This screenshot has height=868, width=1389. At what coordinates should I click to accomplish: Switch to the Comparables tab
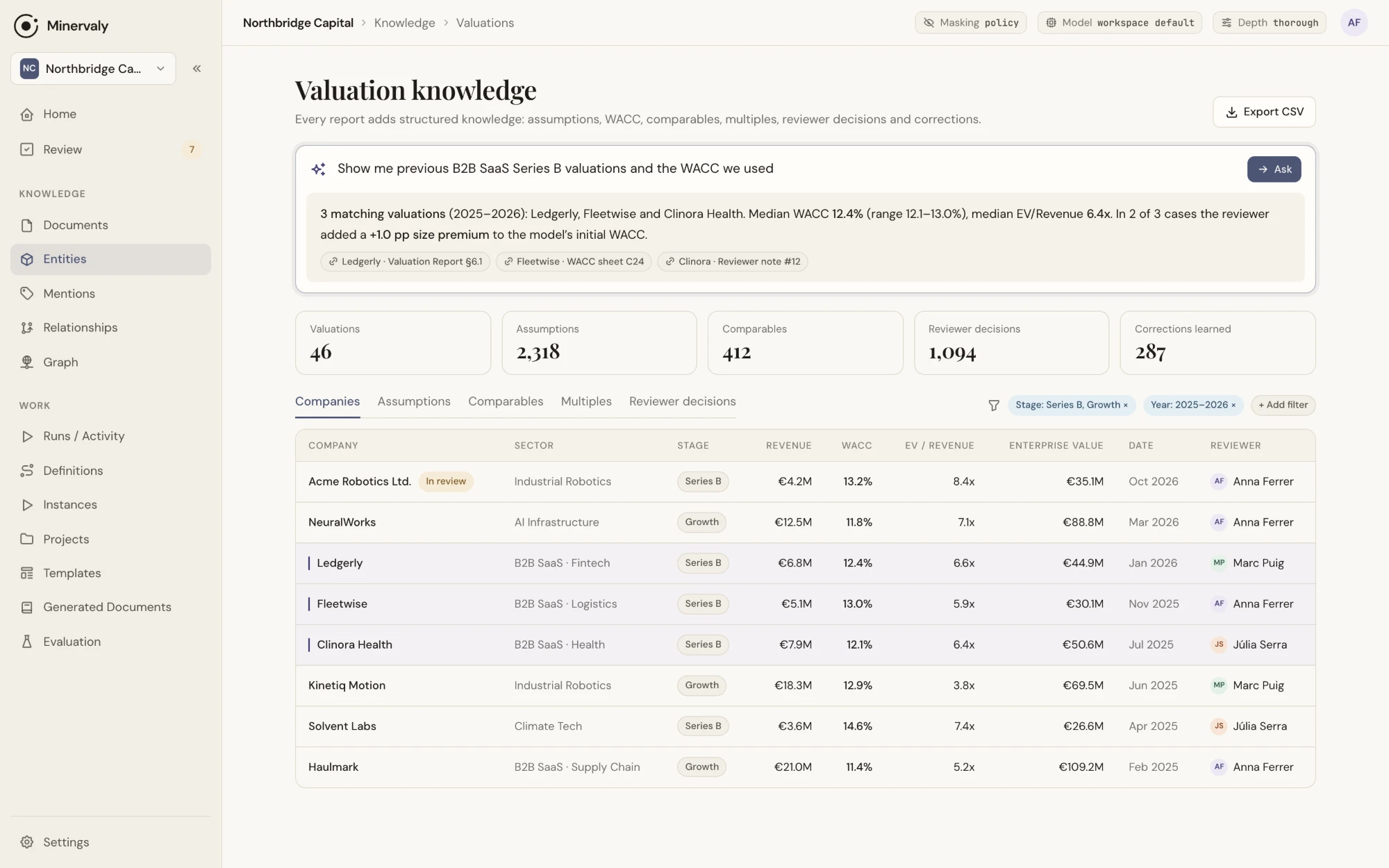point(506,402)
